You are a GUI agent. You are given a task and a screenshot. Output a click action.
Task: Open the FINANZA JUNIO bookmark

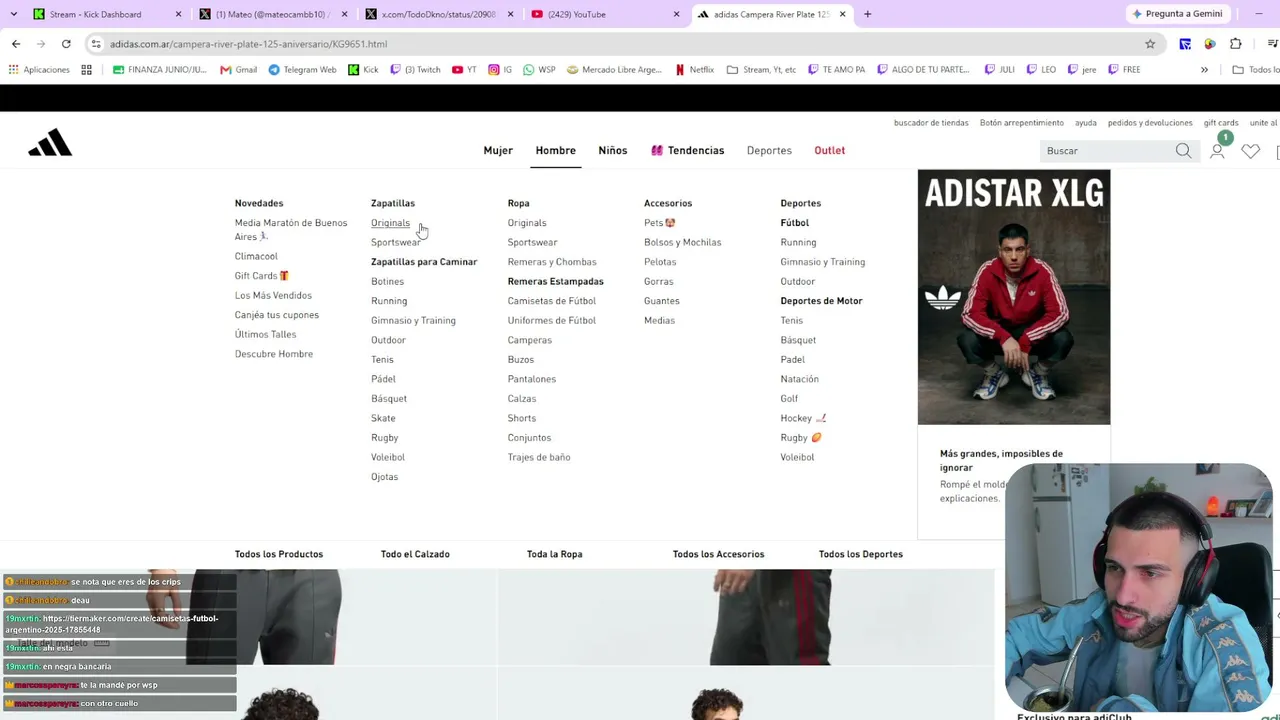point(160,70)
